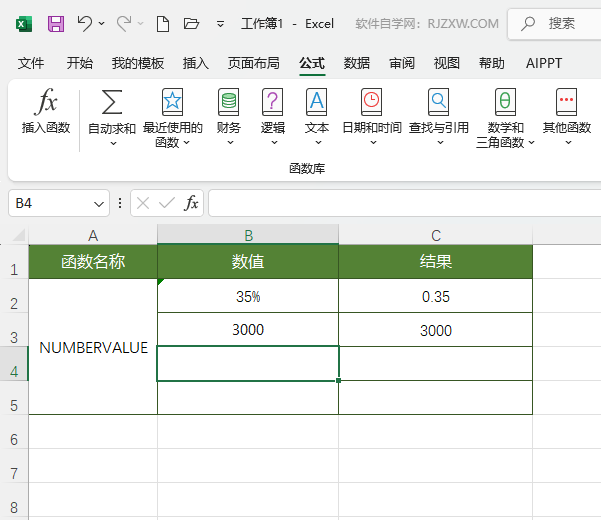Open the 页面布局 tab
The height and width of the screenshot is (520, 601).
[x=254, y=63]
